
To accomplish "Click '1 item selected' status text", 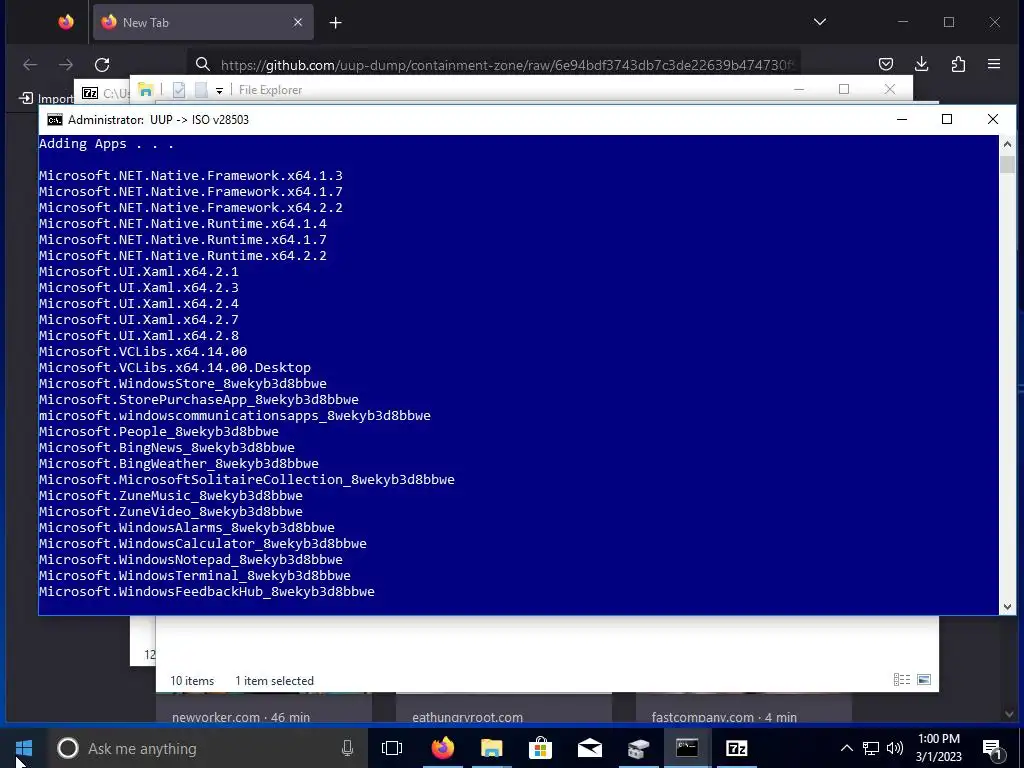I will tap(274, 680).
